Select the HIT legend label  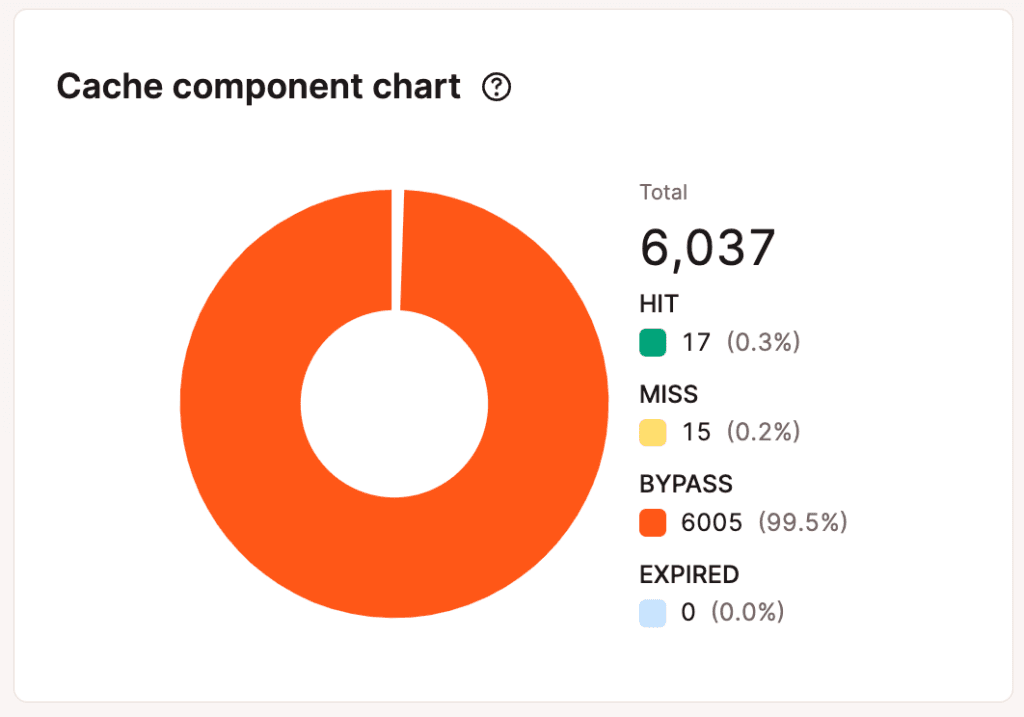pos(659,304)
